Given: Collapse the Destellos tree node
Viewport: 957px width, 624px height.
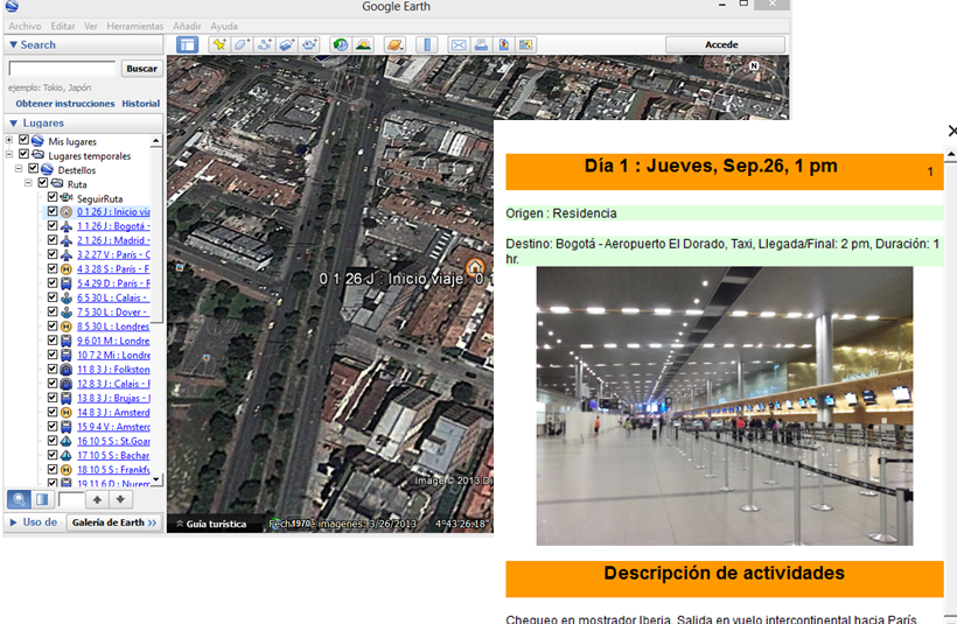Looking at the screenshot, I should point(19,169).
